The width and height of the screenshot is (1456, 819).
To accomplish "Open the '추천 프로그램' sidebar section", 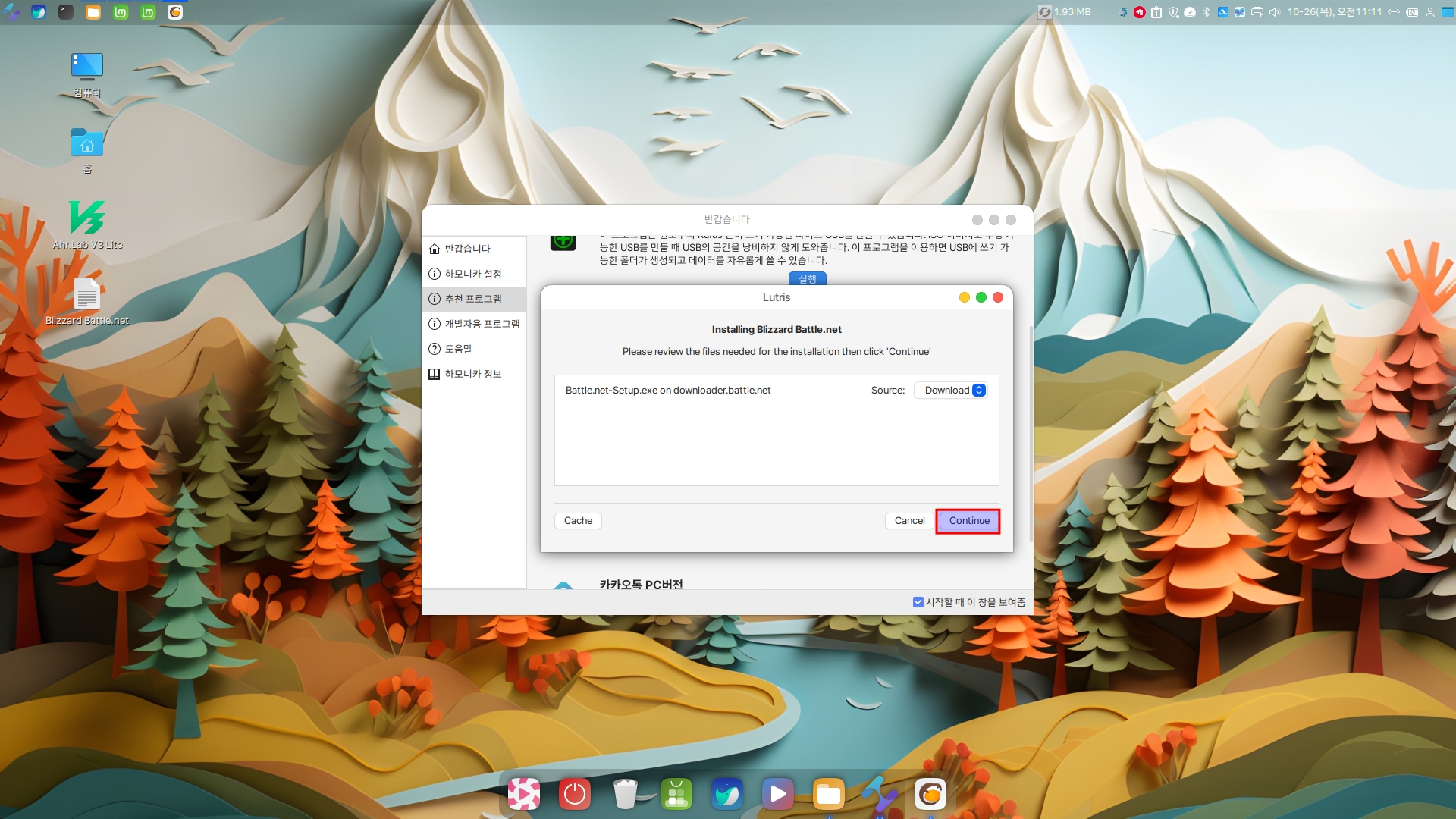I will coord(472,299).
